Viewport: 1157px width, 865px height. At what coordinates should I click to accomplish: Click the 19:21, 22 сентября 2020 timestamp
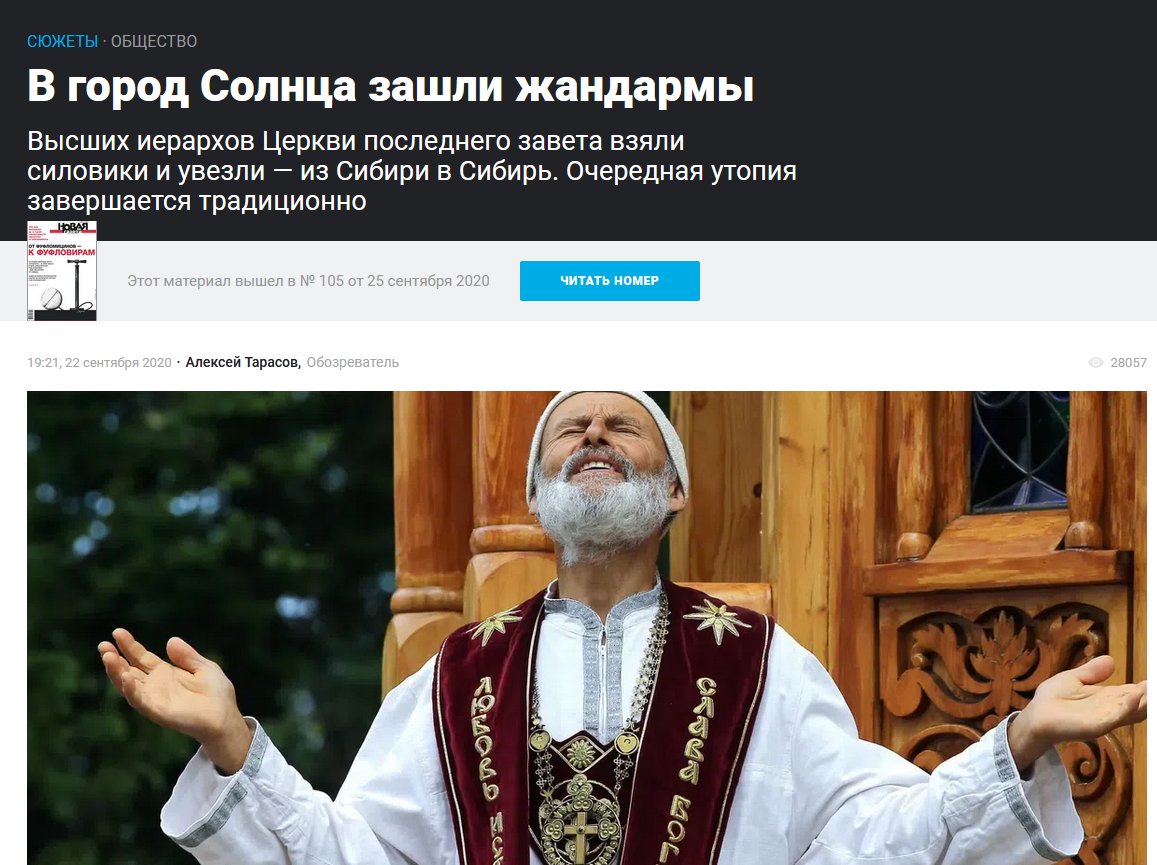point(99,362)
